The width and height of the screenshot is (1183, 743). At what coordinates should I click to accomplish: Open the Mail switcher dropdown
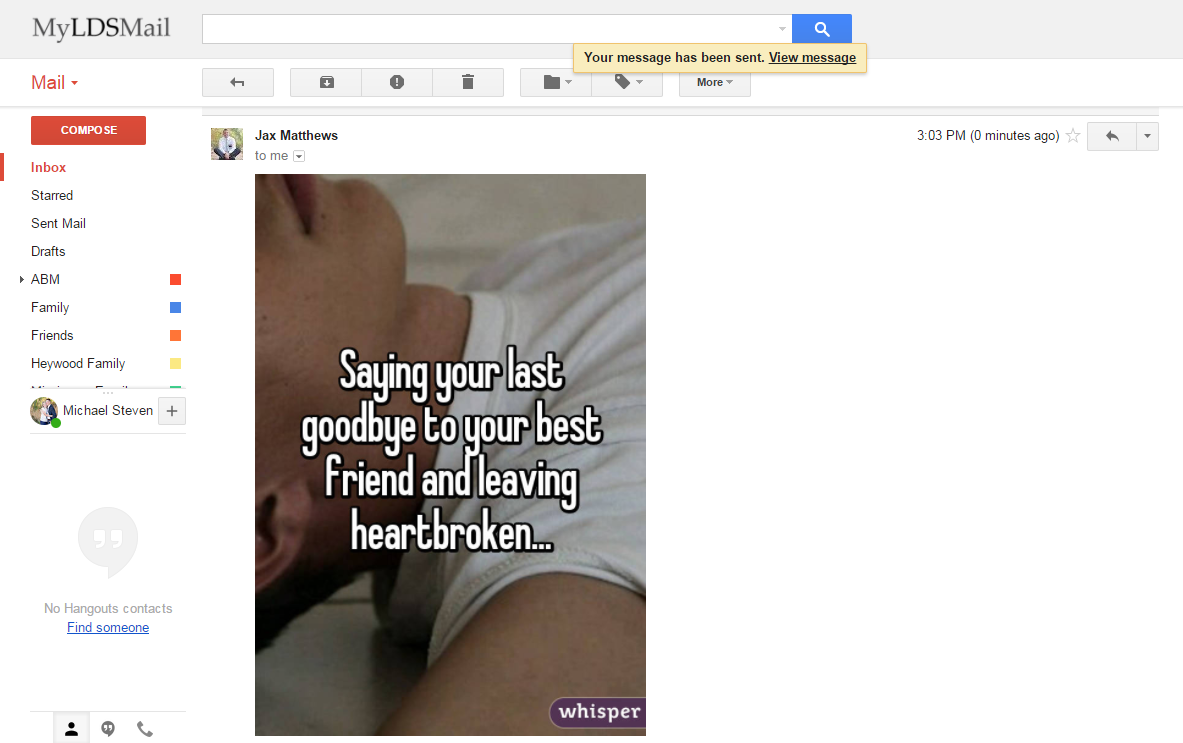coord(54,82)
